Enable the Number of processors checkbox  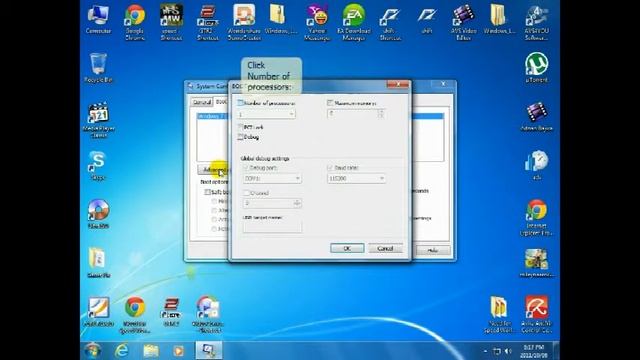pos(240,103)
